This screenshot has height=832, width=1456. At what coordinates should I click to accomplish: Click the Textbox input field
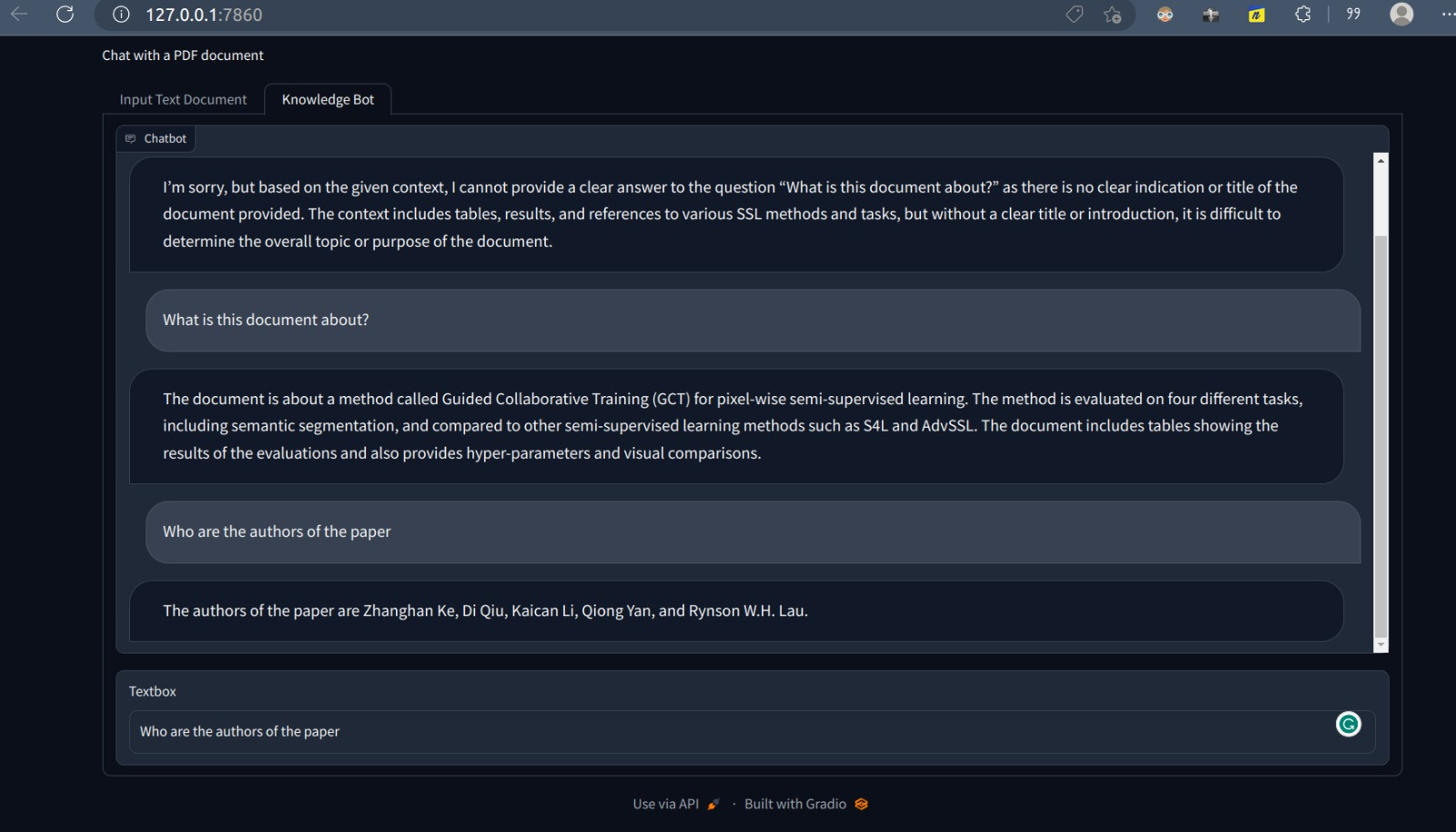728,732
